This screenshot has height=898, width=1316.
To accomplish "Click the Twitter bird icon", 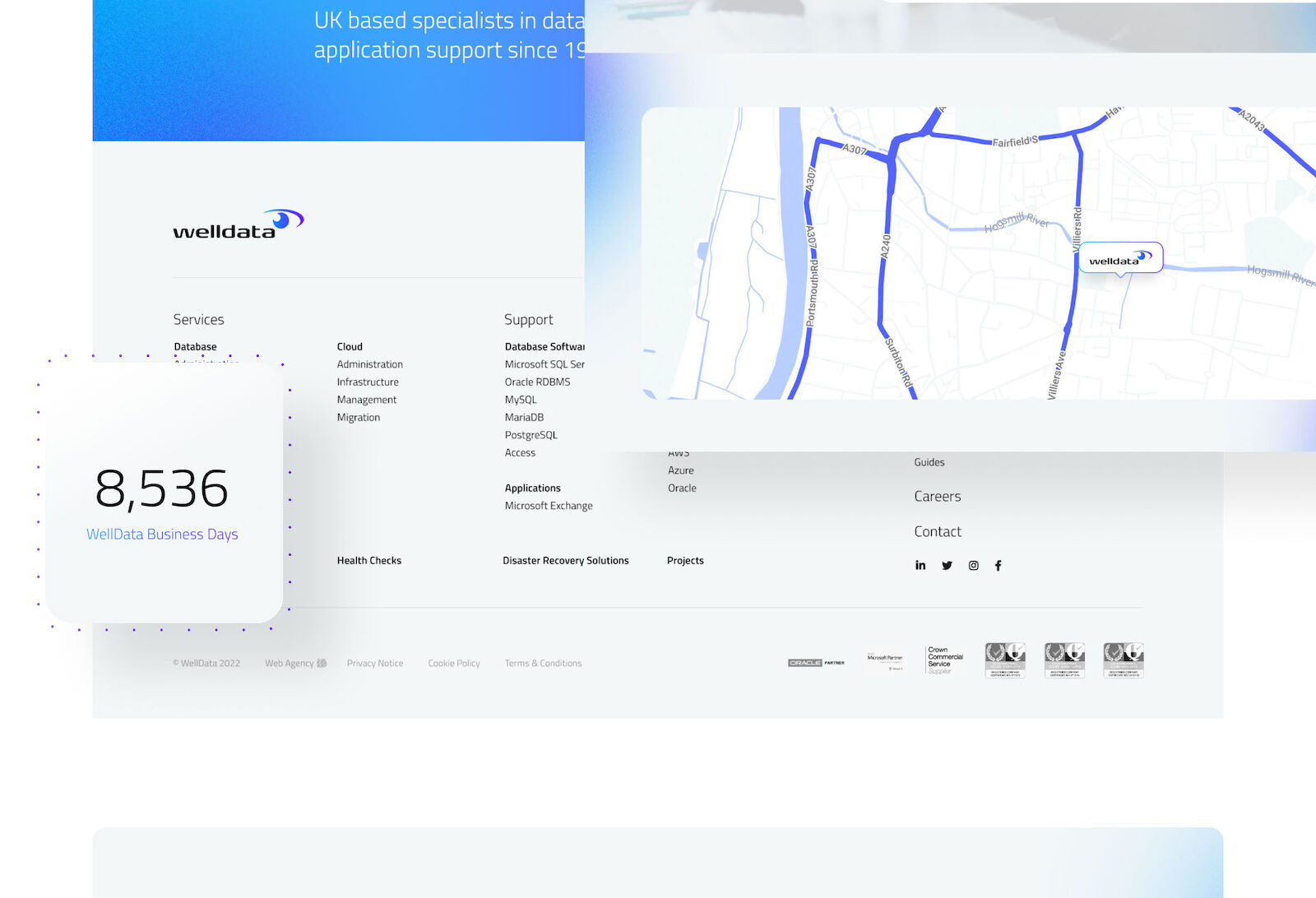I will click(x=947, y=566).
